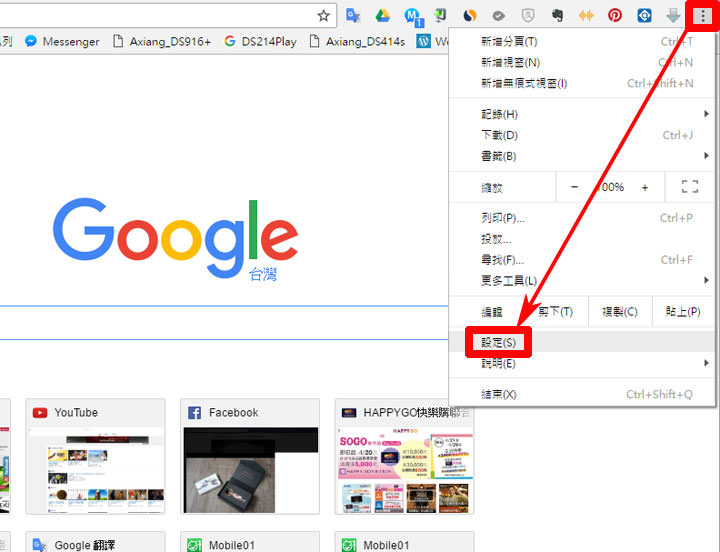Click the Google Drive extension icon
Image resolution: width=720 pixels, height=552 pixels.
[382, 15]
